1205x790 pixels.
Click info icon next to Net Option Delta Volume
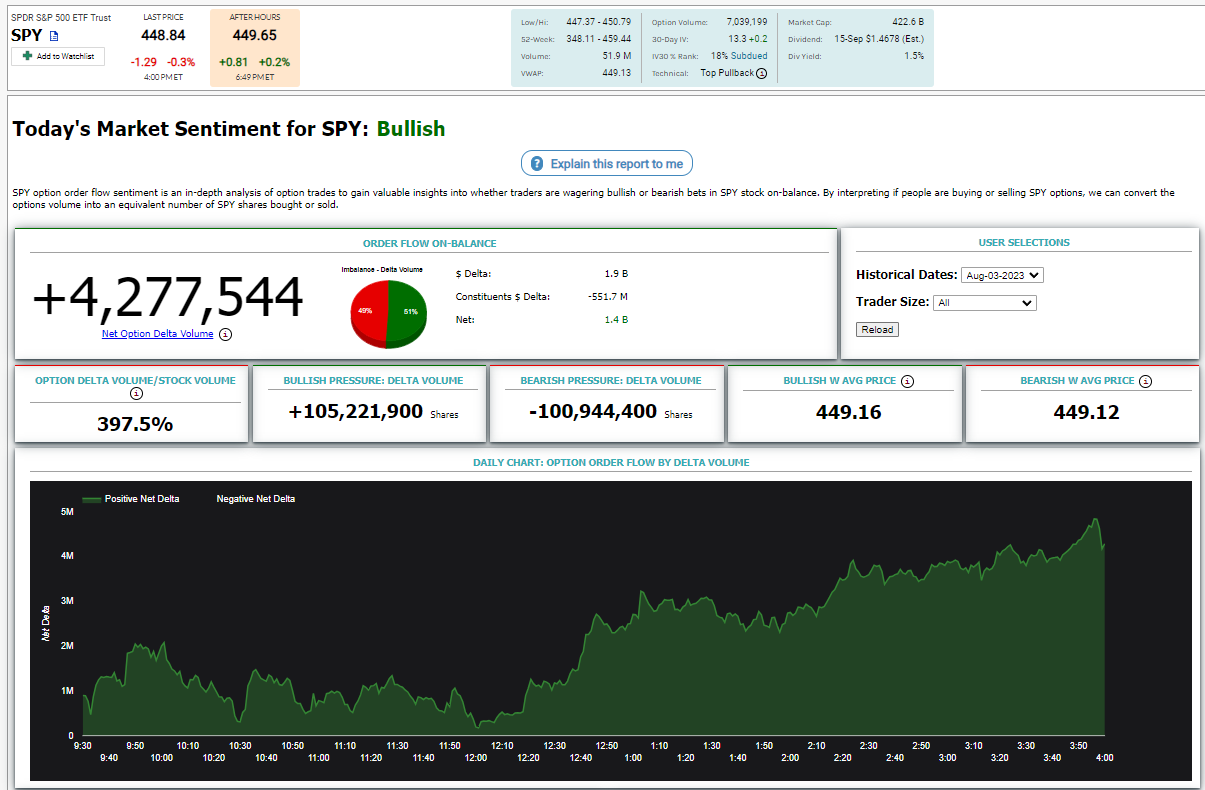(225, 334)
